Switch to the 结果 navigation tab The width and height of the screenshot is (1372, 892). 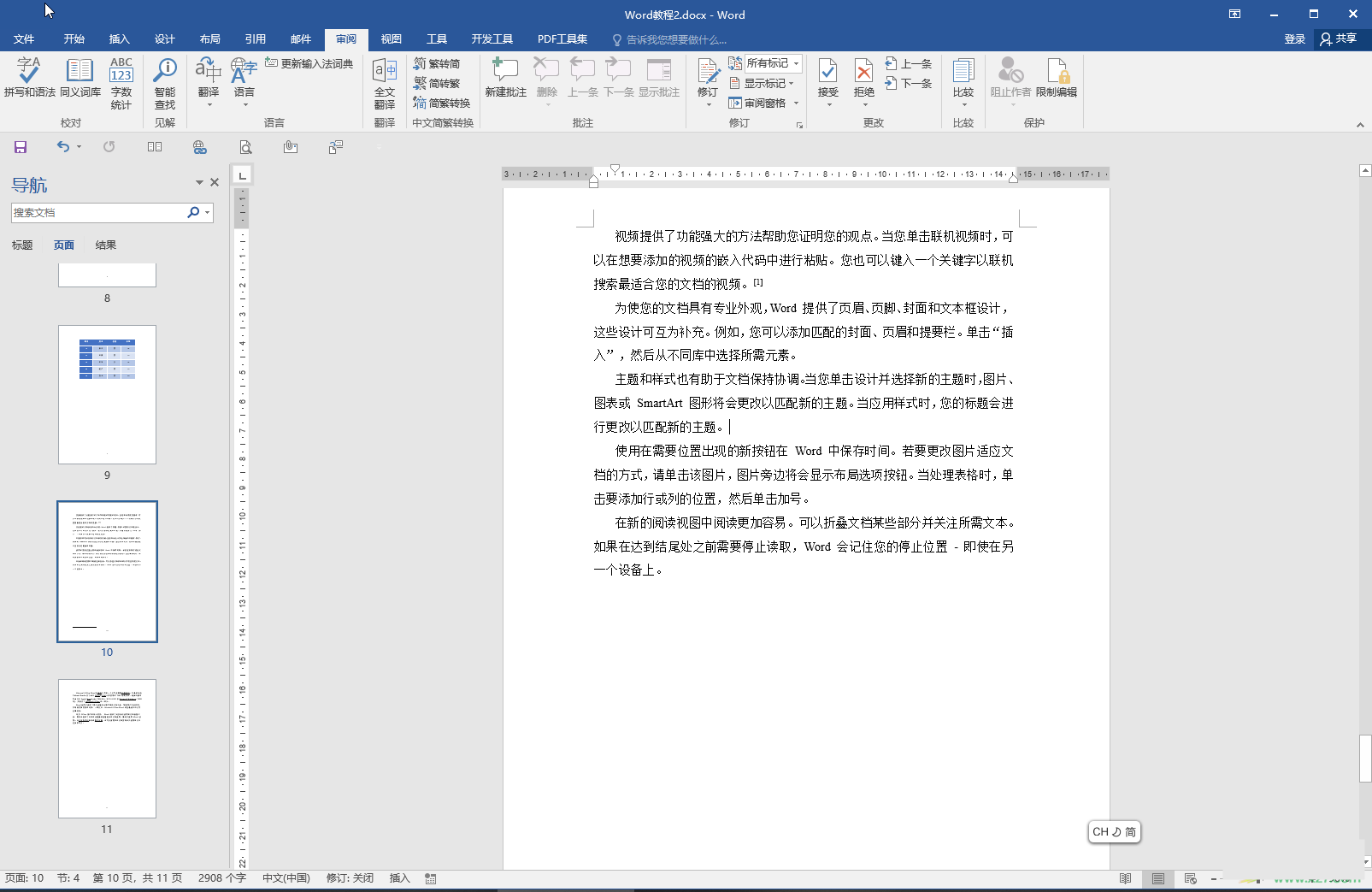click(x=106, y=245)
